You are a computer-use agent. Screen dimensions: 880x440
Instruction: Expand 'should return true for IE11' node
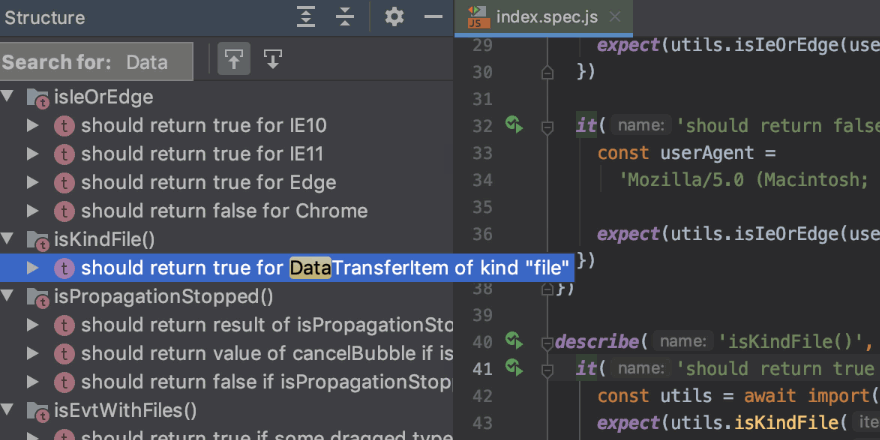point(33,154)
